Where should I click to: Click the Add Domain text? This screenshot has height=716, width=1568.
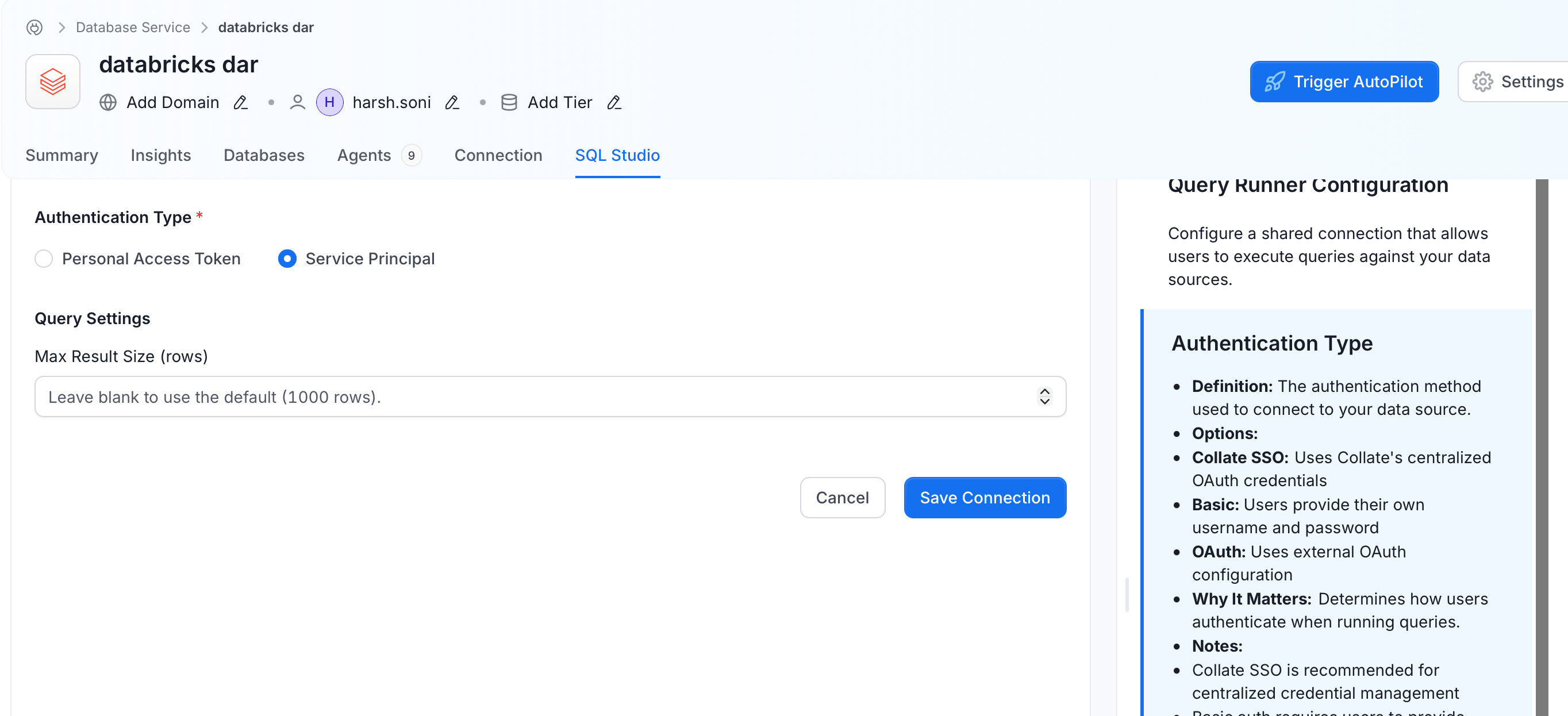pyautogui.click(x=173, y=102)
